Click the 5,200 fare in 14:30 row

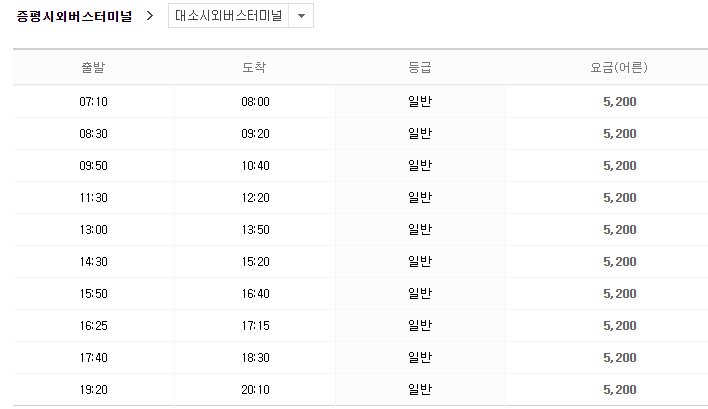pos(620,262)
